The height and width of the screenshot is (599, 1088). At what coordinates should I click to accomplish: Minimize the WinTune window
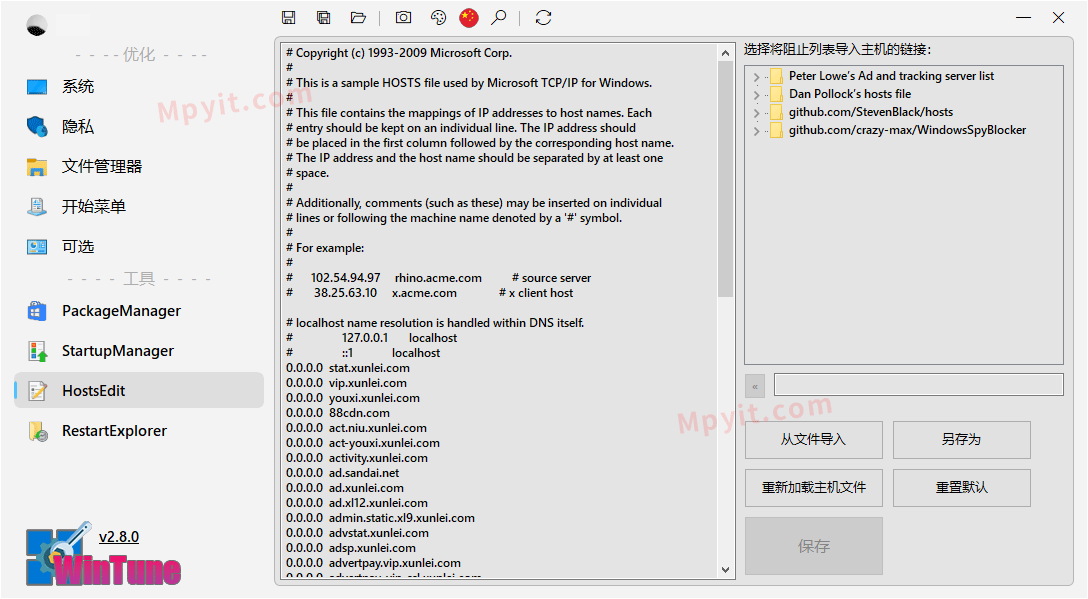click(x=1023, y=18)
